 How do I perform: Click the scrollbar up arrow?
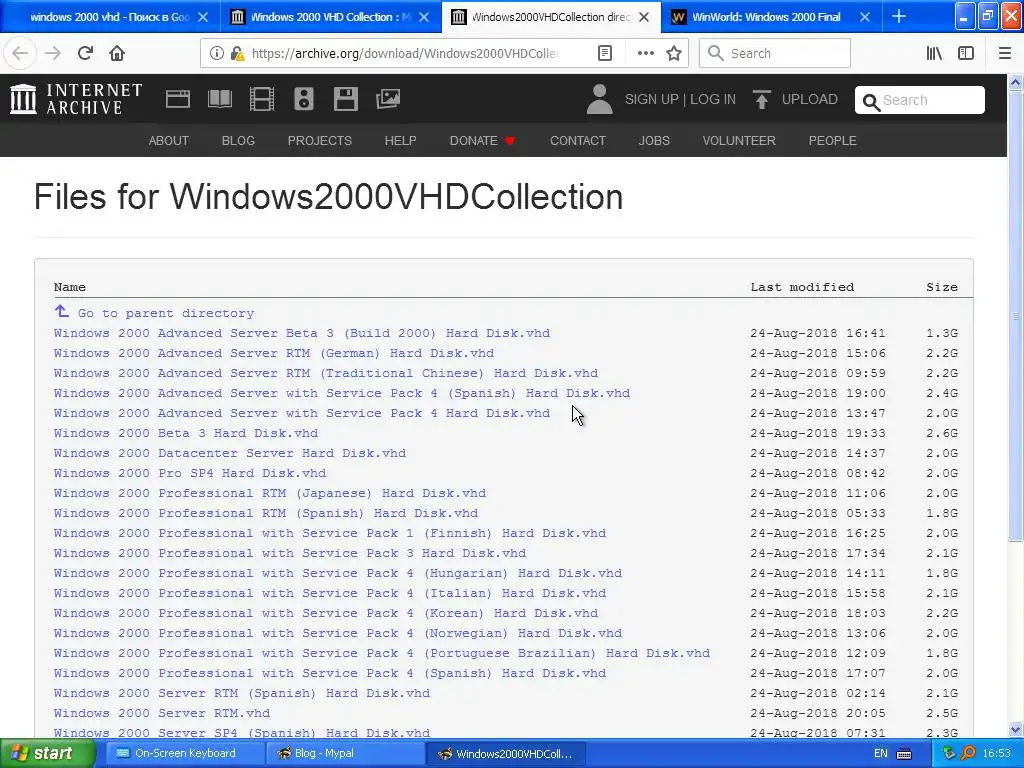pos(1015,82)
